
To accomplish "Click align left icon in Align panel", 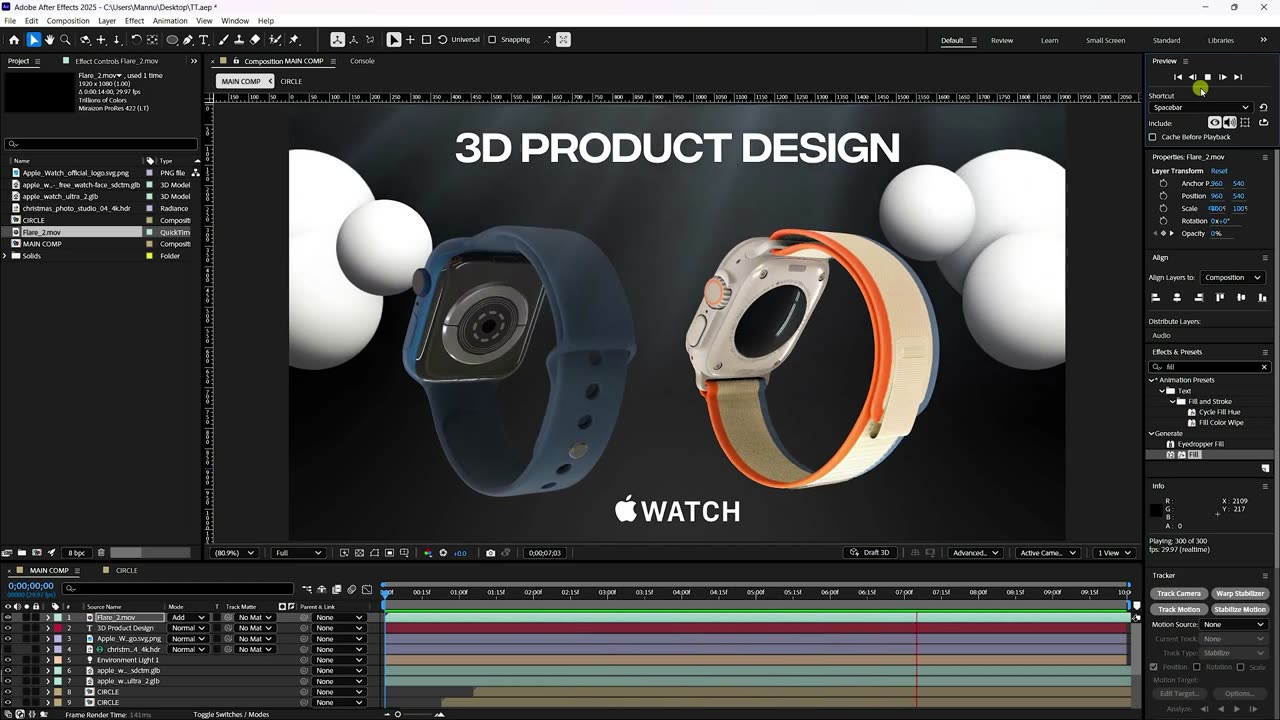I will [x=1155, y=297].
